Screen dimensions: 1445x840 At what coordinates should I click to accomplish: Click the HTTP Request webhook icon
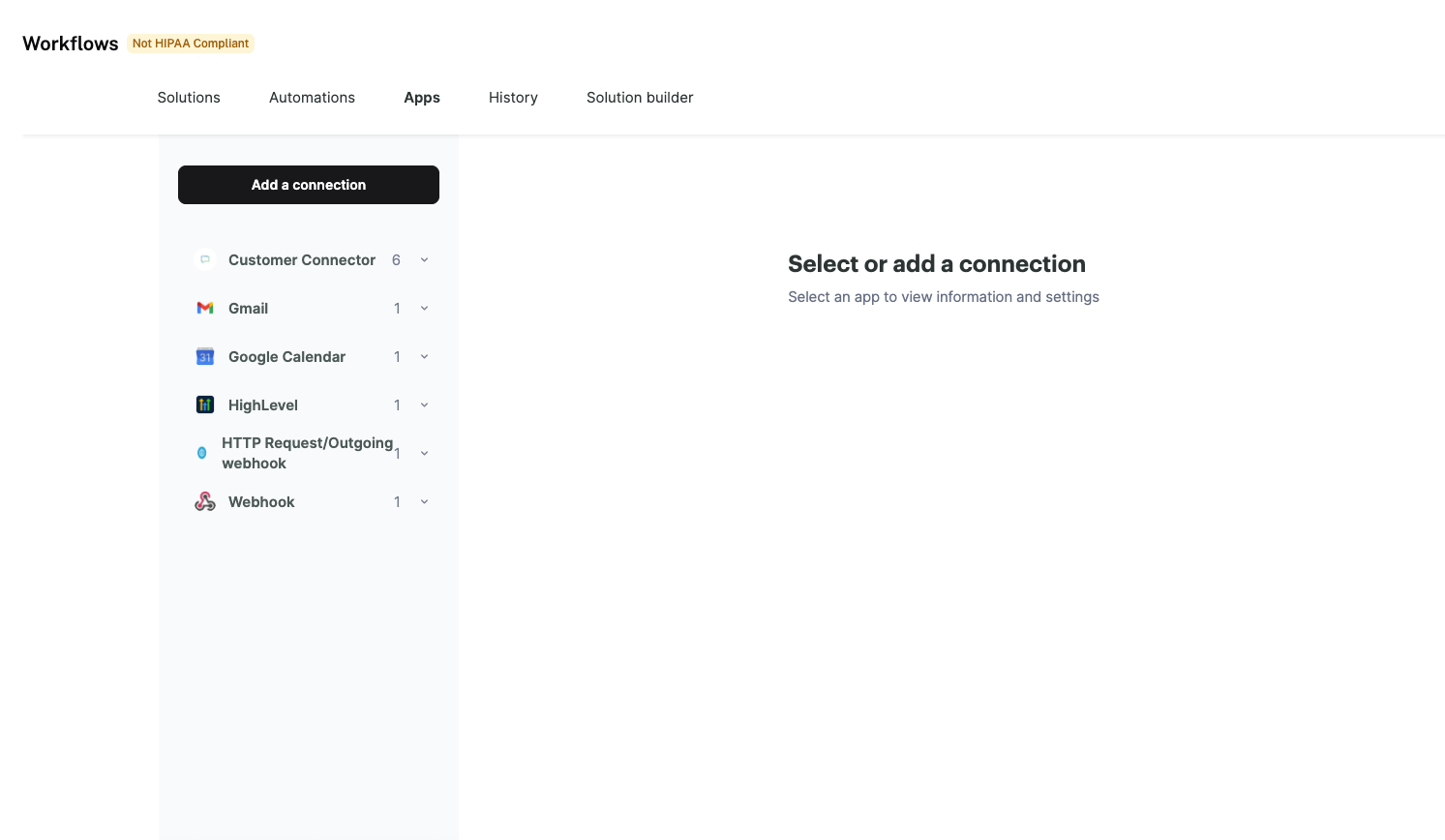click(x=201, y=453)
